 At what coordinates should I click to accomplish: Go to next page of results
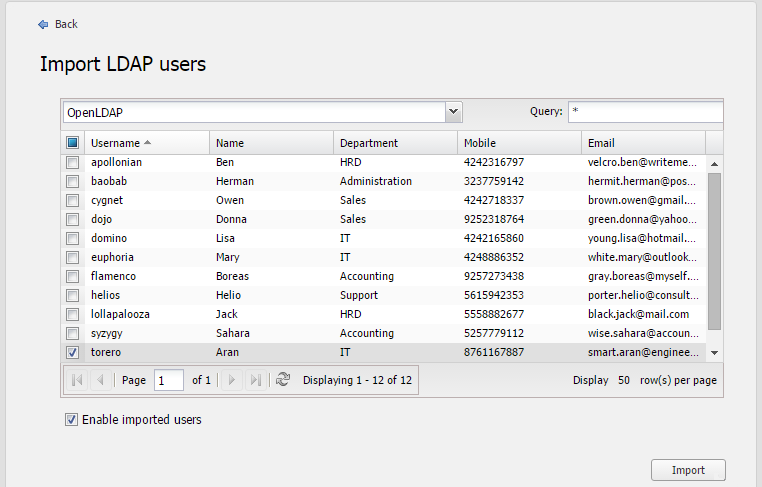[x=232, y=380]
